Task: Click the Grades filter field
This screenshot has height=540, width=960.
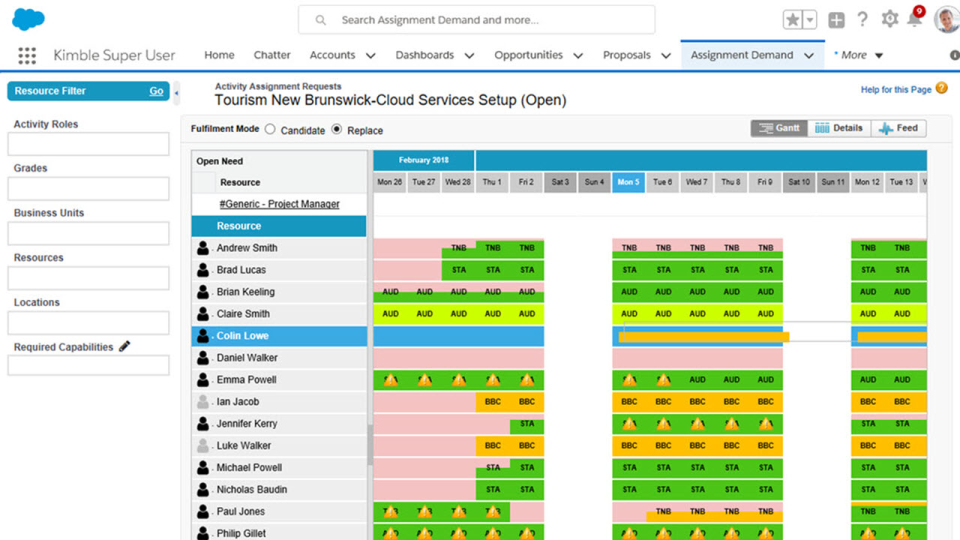Action: pos(88,189)
